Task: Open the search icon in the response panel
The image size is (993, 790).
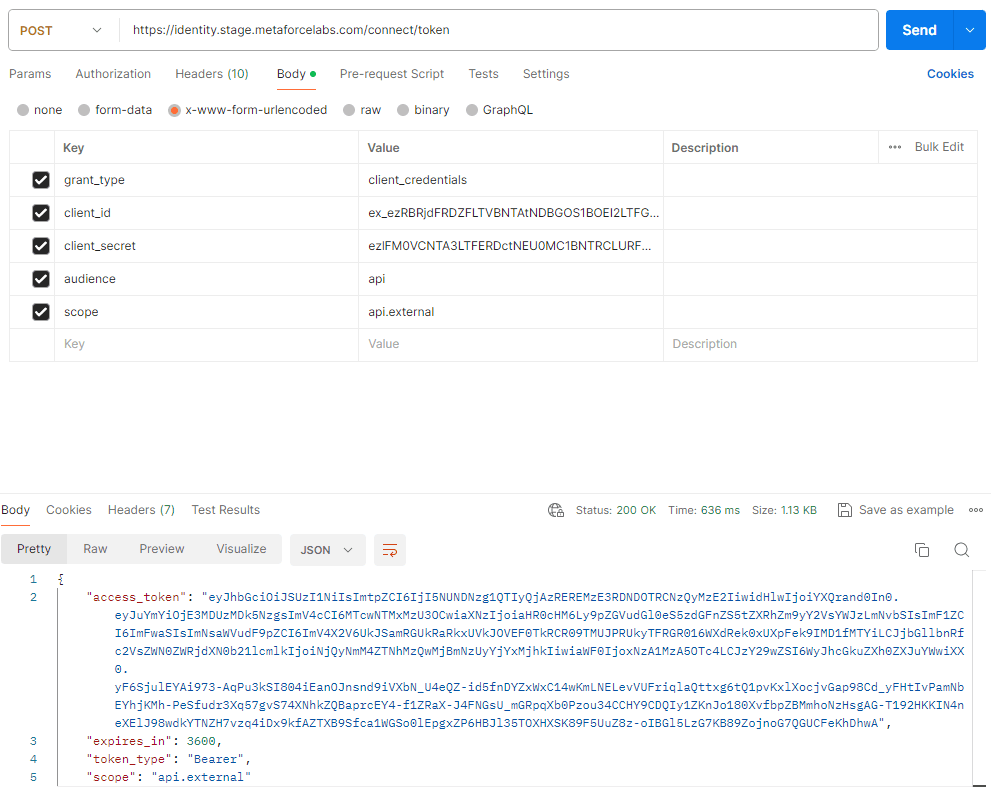Action: [961, 549]
